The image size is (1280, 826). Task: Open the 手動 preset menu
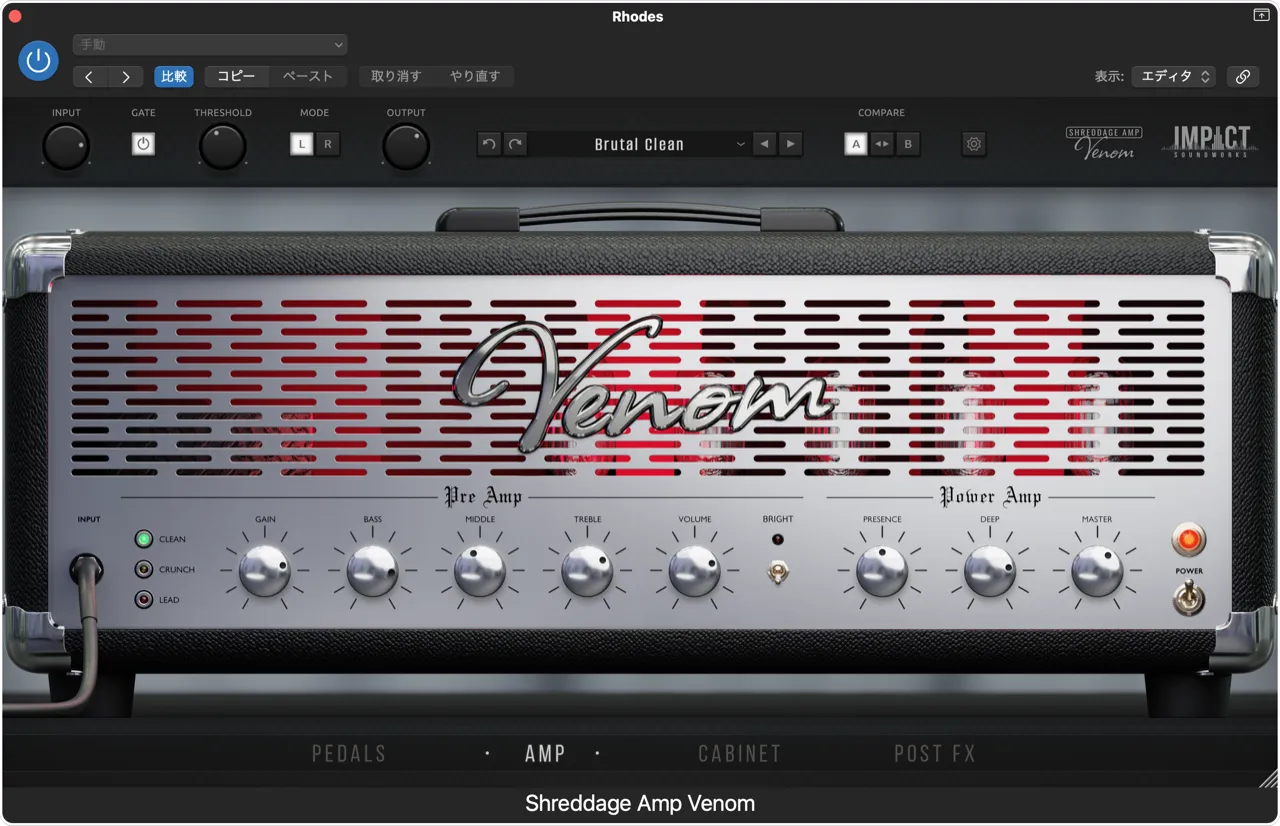tap(210, 45)
